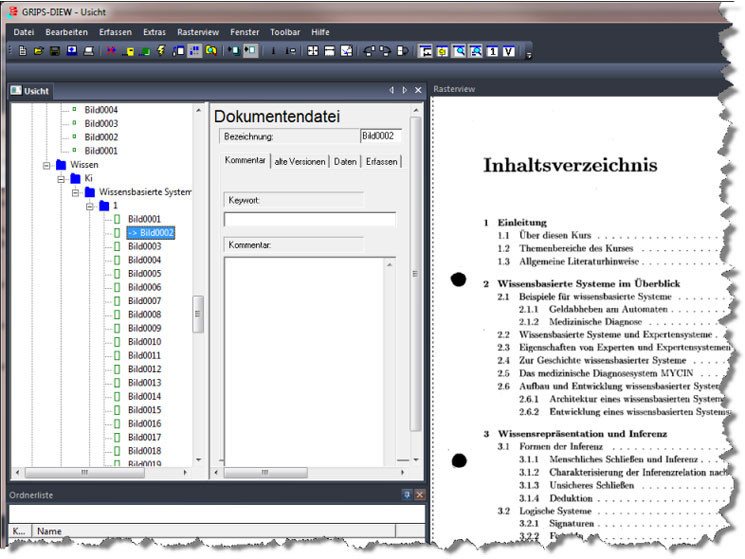Click the lightning bolt toolbar icon
745x559 pixels.
click(160, 50)
